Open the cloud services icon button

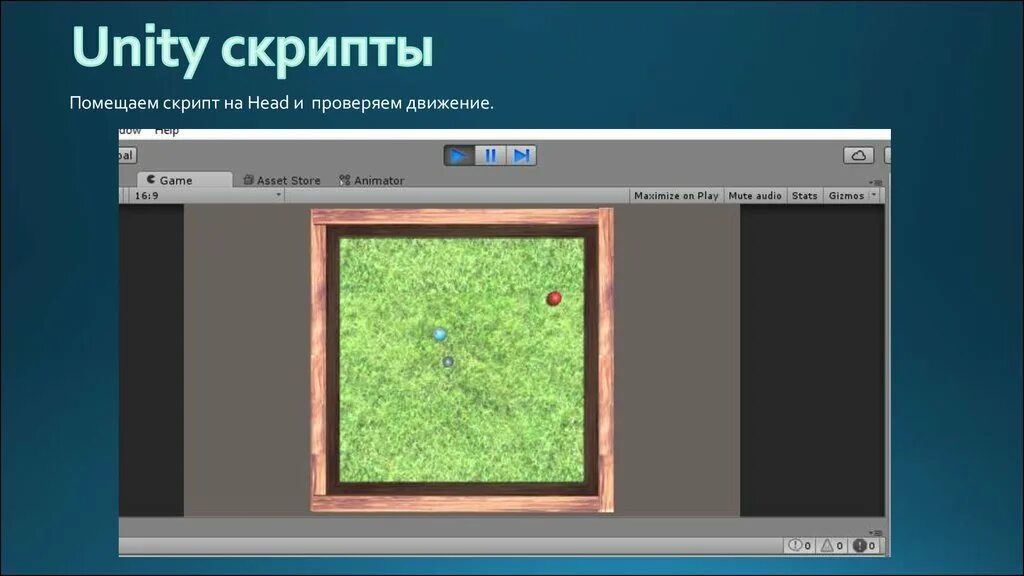859,155
